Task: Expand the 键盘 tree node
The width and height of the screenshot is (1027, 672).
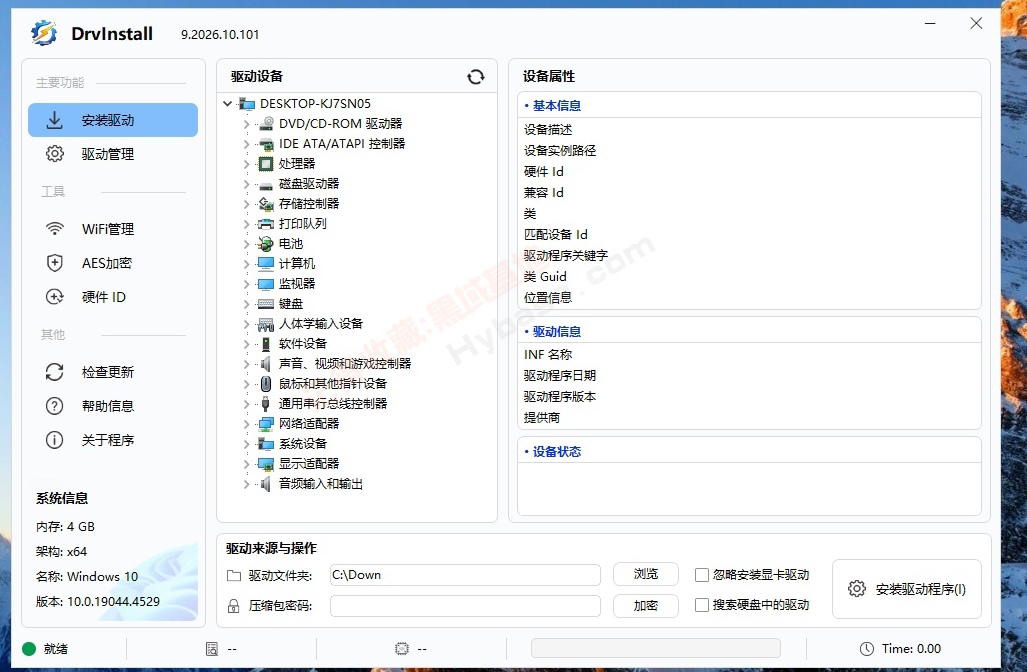Action: (x=247, y=304)
